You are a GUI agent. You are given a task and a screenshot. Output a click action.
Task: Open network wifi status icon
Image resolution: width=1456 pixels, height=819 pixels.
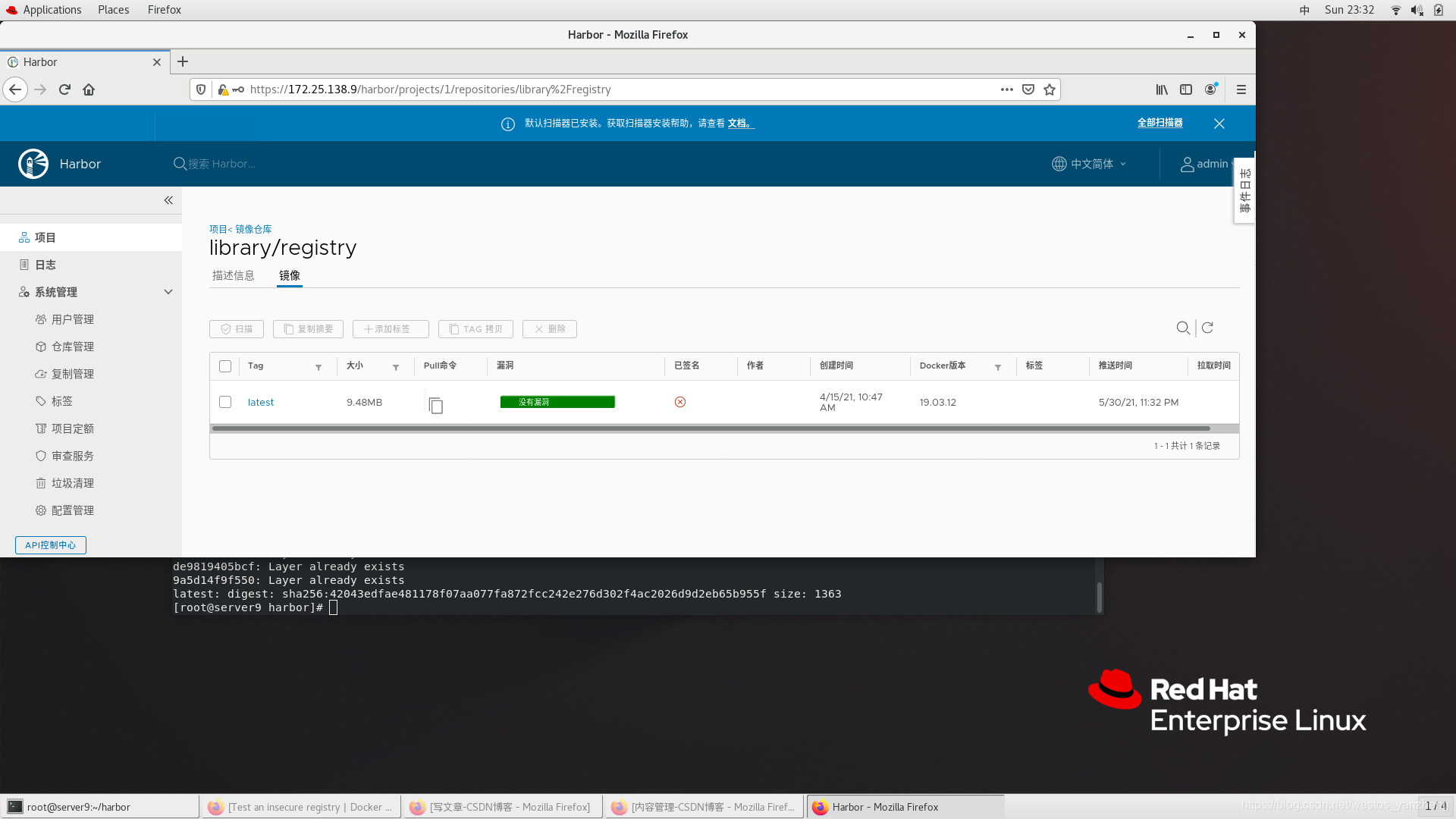(x=1396, y=10)
